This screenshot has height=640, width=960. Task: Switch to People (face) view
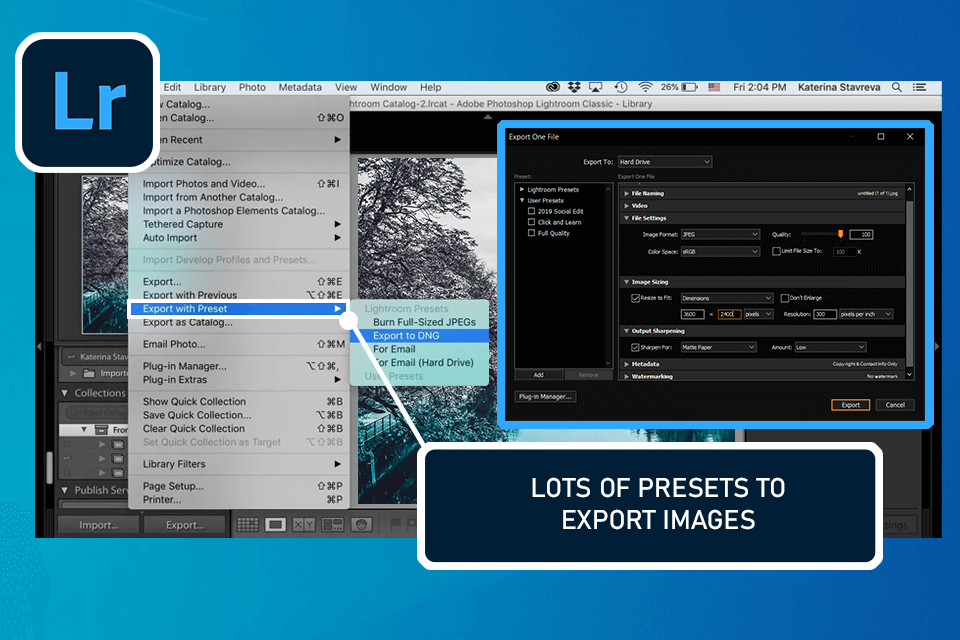pyautogui.click(x=361, y=525)
